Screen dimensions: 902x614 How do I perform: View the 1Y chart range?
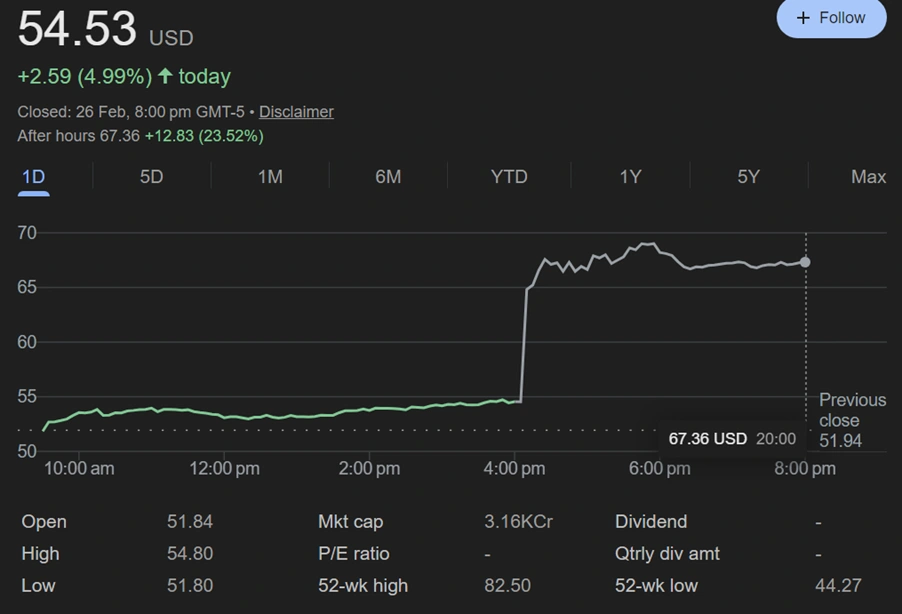pyautogui.click(x=630, y=177)
